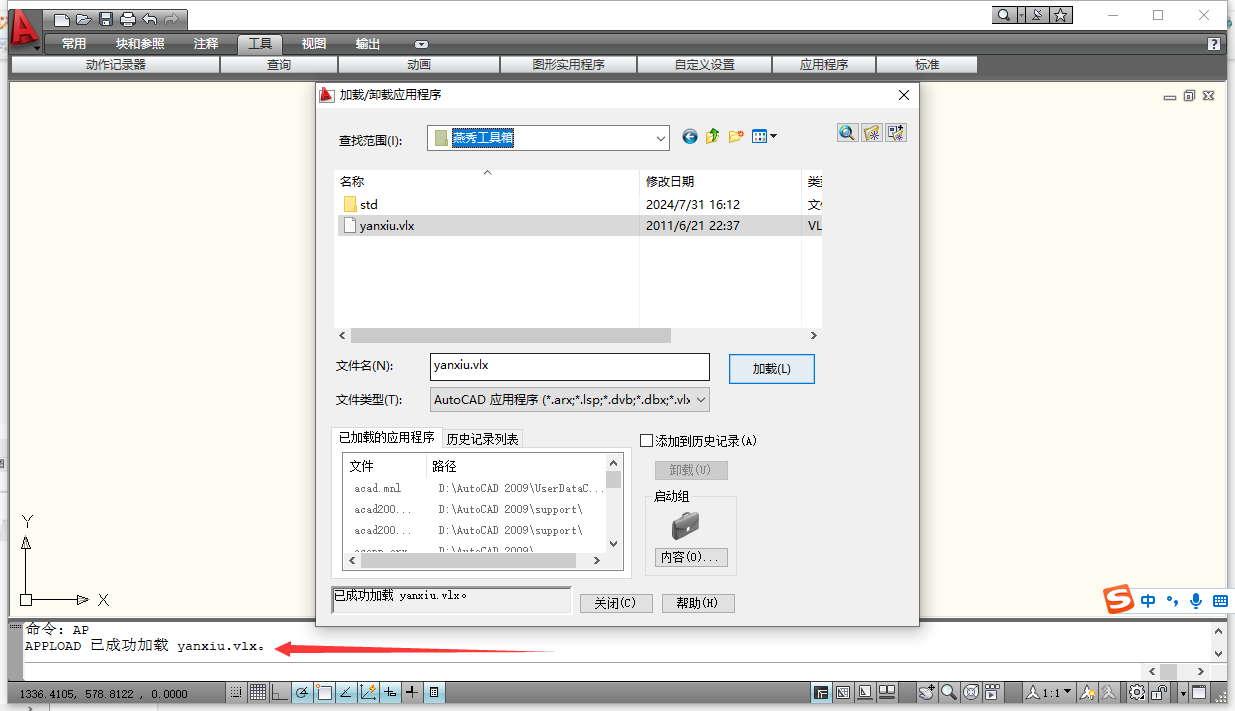This screenshot has height=711, width=1235.
Task: Open the 文件类型 dropdown list
Action: tap(700, 400)
